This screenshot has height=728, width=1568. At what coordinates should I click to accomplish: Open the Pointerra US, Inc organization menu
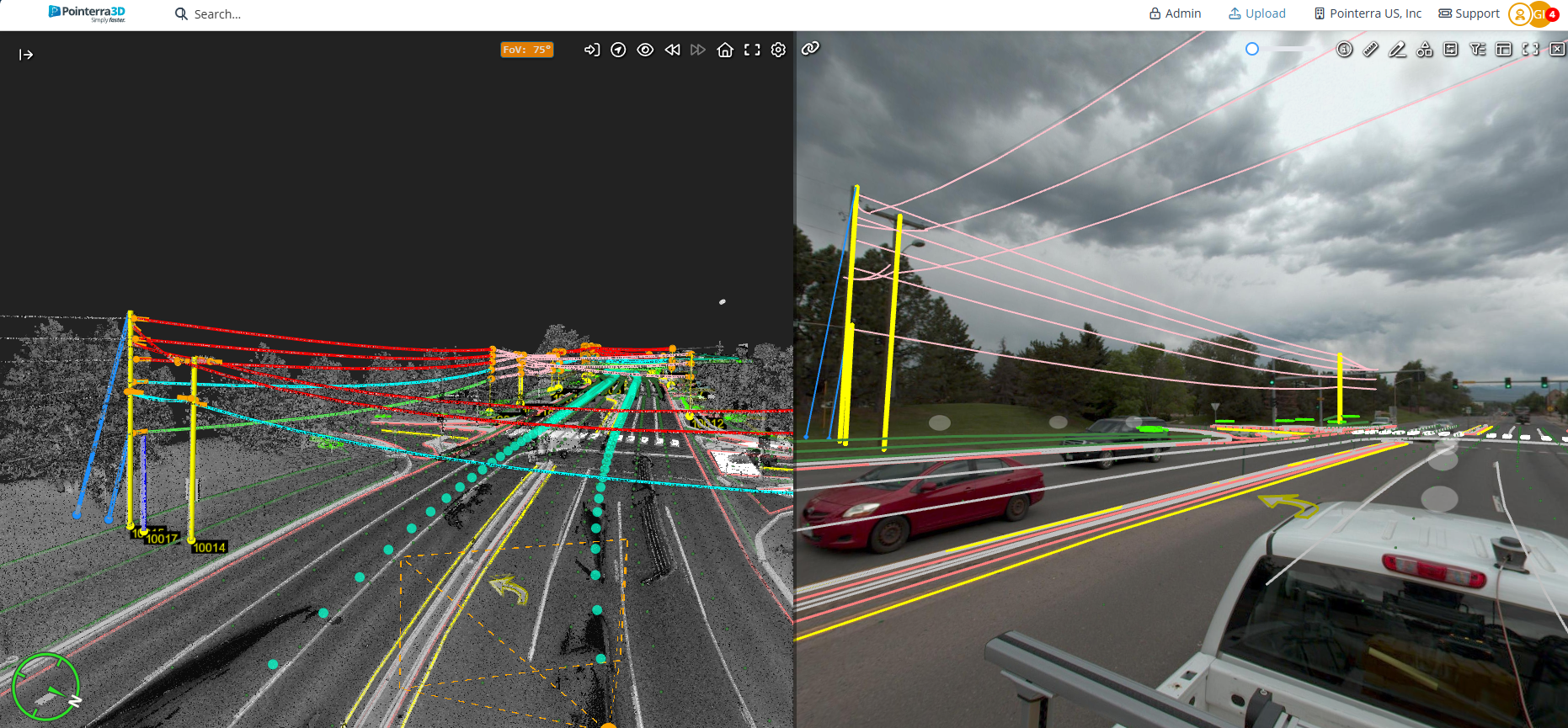pyautogui.click(x=1368, y=13)
